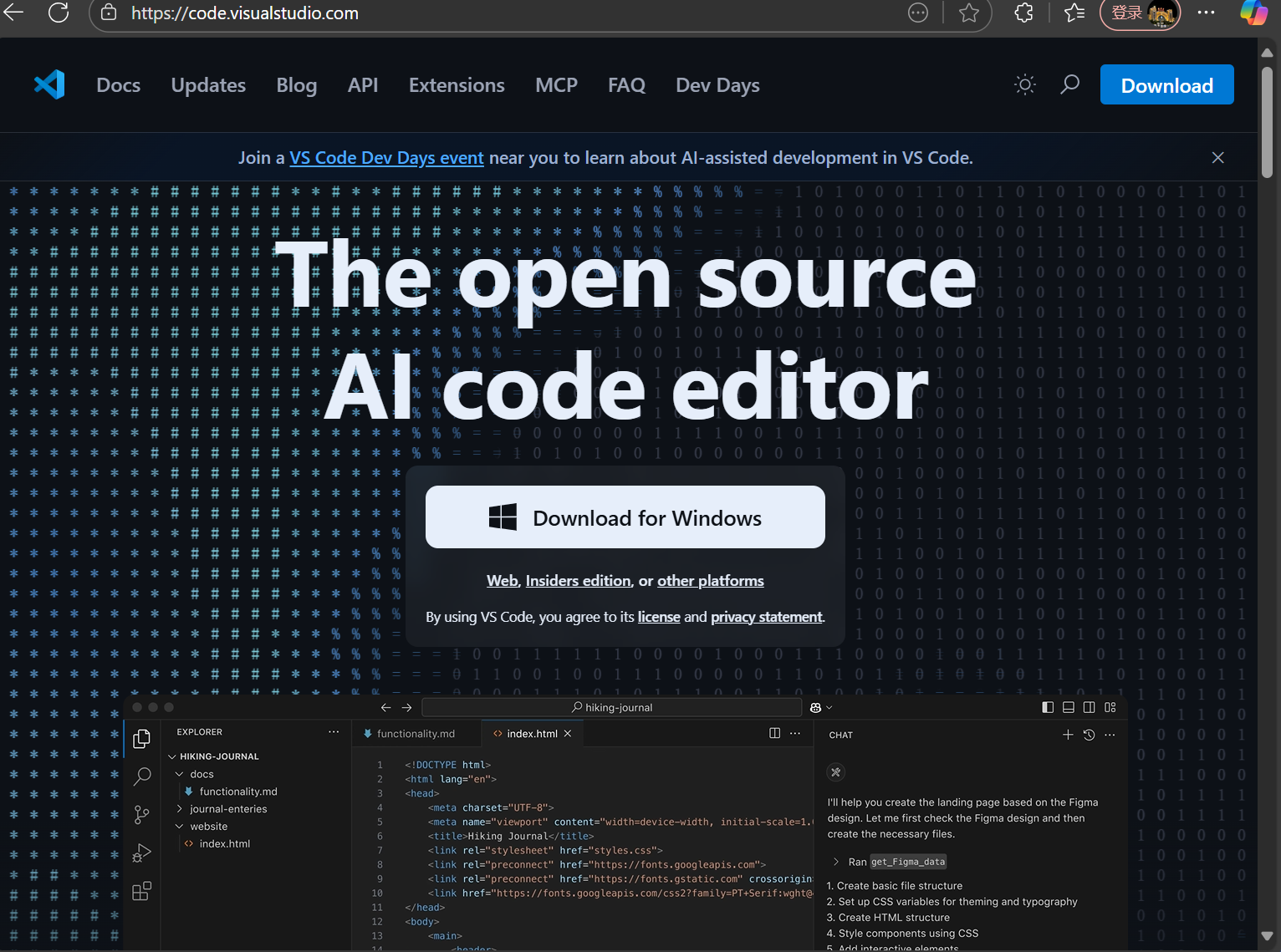The width and height of the screenshot is (1281, 952).
Task: Add page to favorites star icon
Action: 969,13
